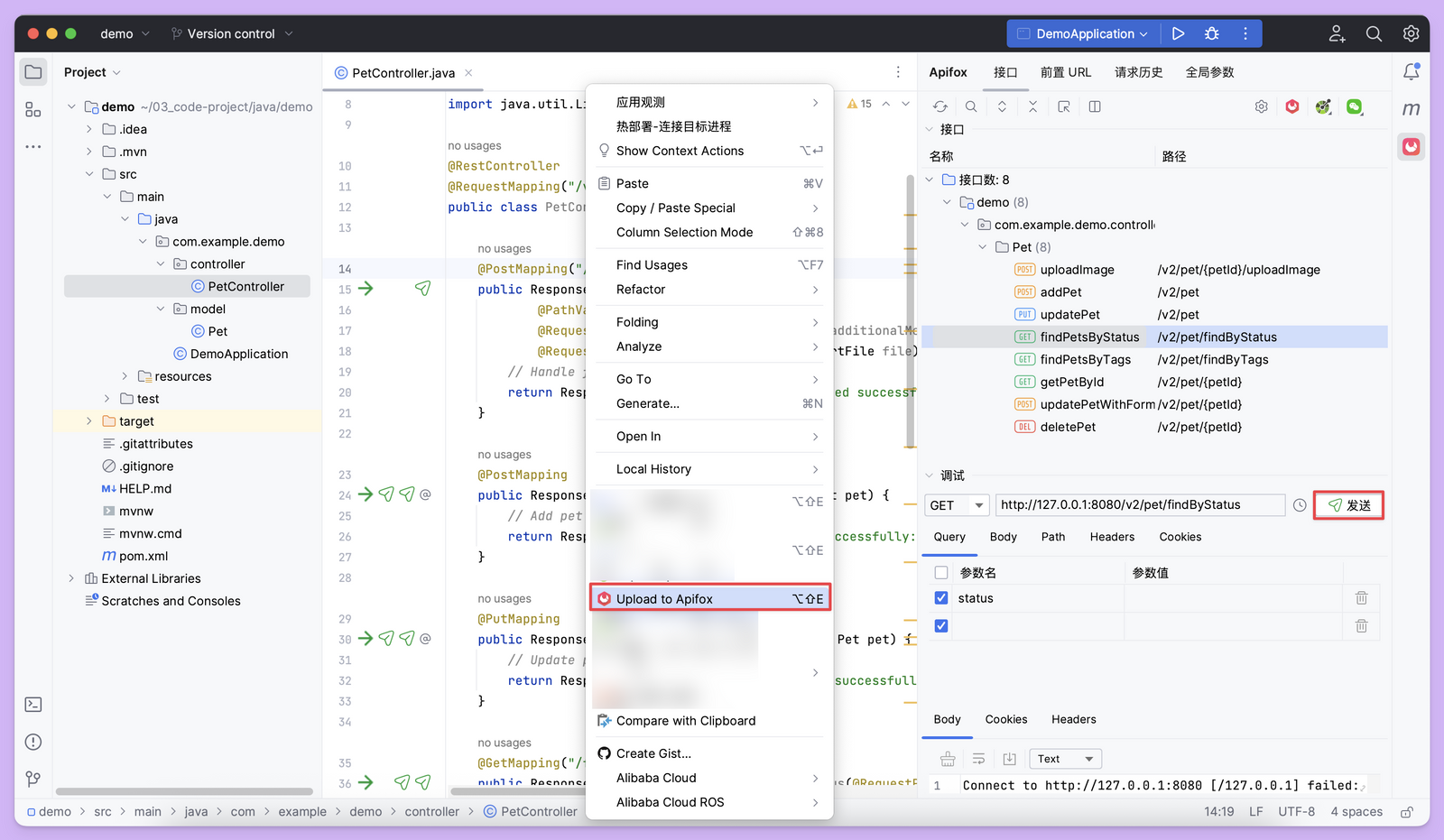Open Apifox panel settings gear

pos(1261,106)
